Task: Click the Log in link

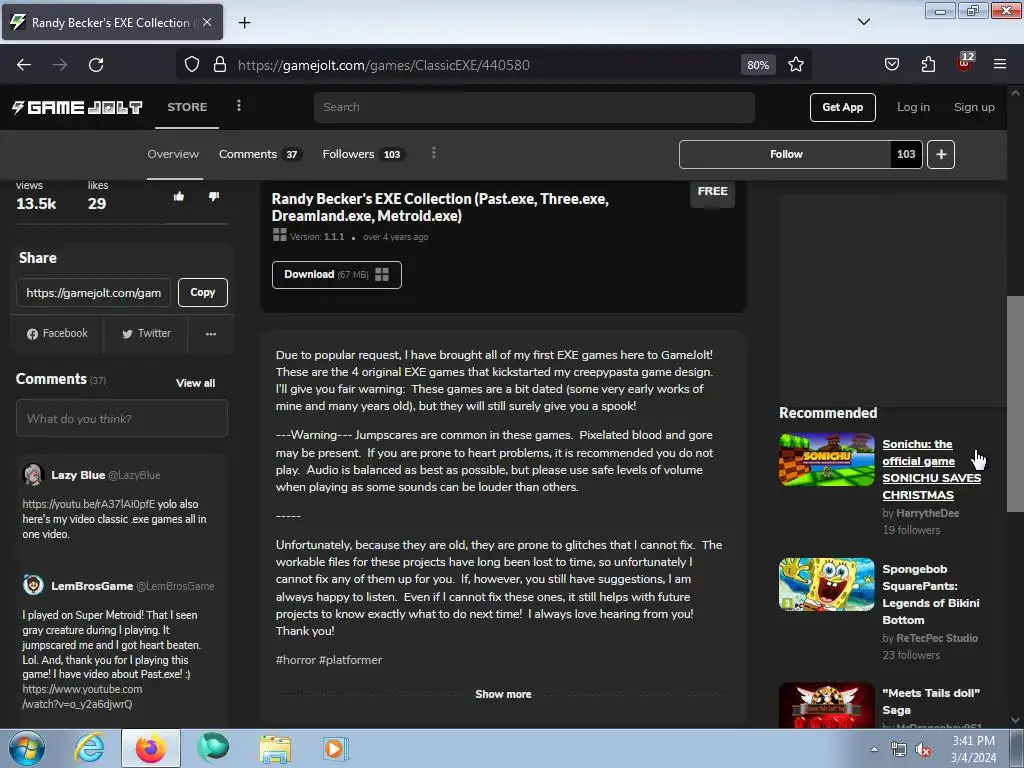Action: point(913,107)
